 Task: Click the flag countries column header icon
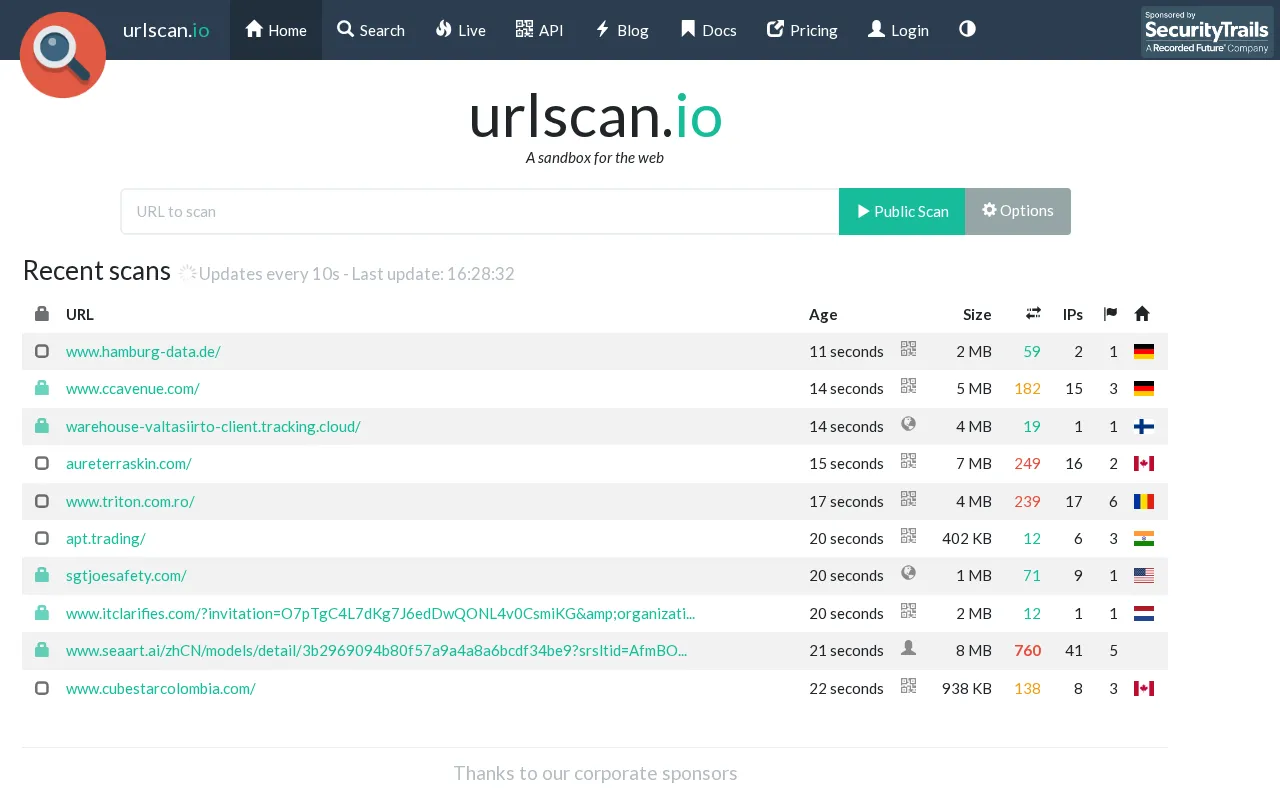(1110, 314)
